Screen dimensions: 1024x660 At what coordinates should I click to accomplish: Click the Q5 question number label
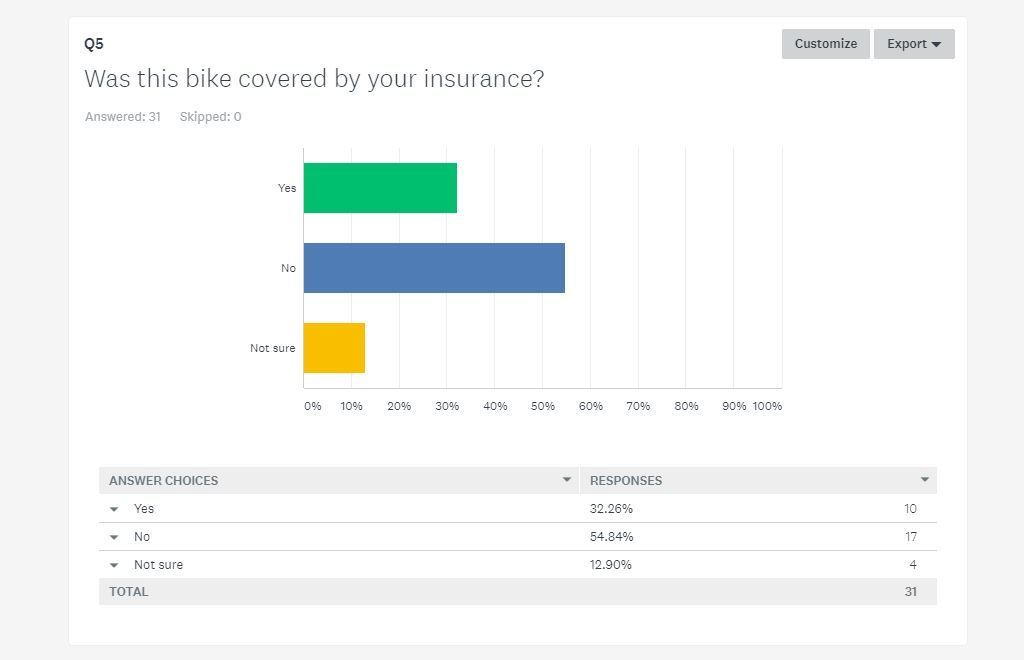(94, 44)
